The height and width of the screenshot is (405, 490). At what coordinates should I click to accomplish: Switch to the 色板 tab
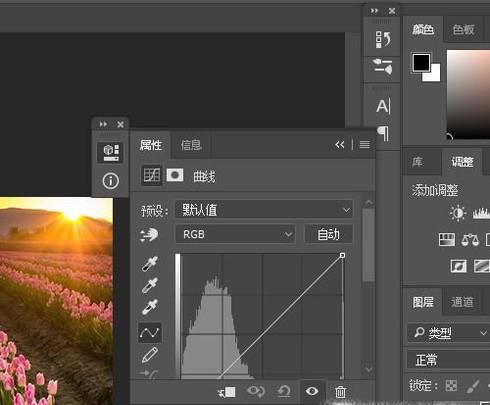click(x=463, y=30)
